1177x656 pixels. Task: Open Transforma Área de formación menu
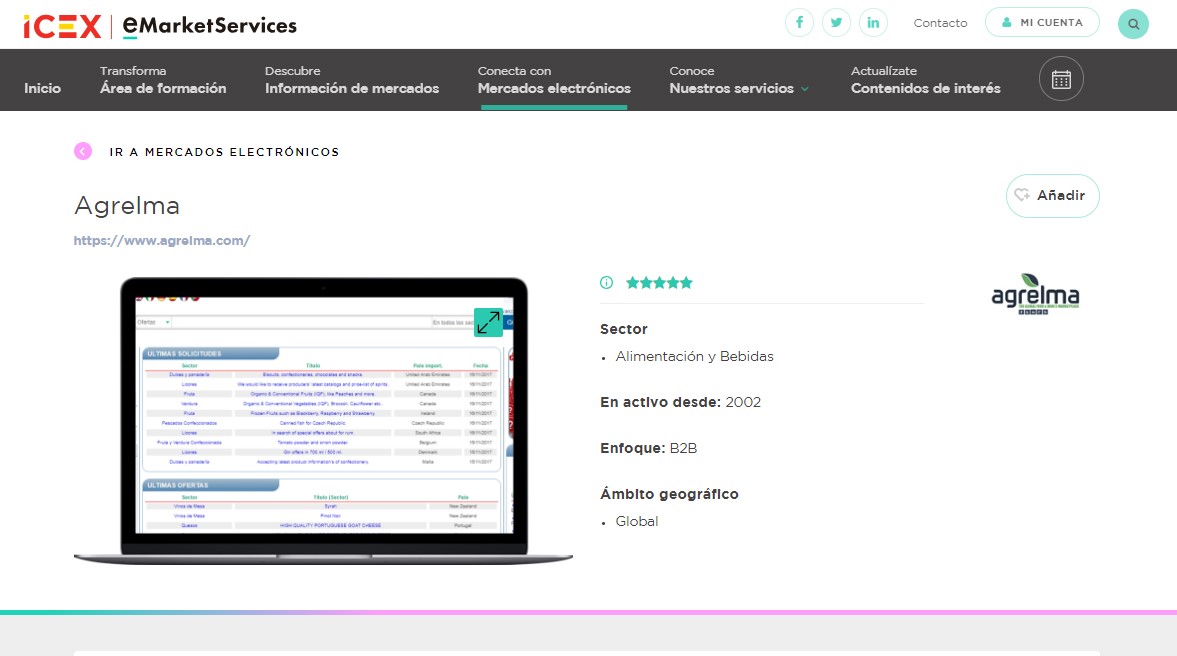(163, 80)
